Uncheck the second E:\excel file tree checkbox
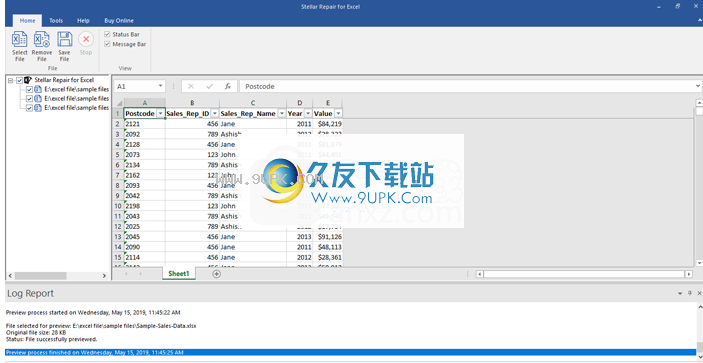 tap(30, 99)
